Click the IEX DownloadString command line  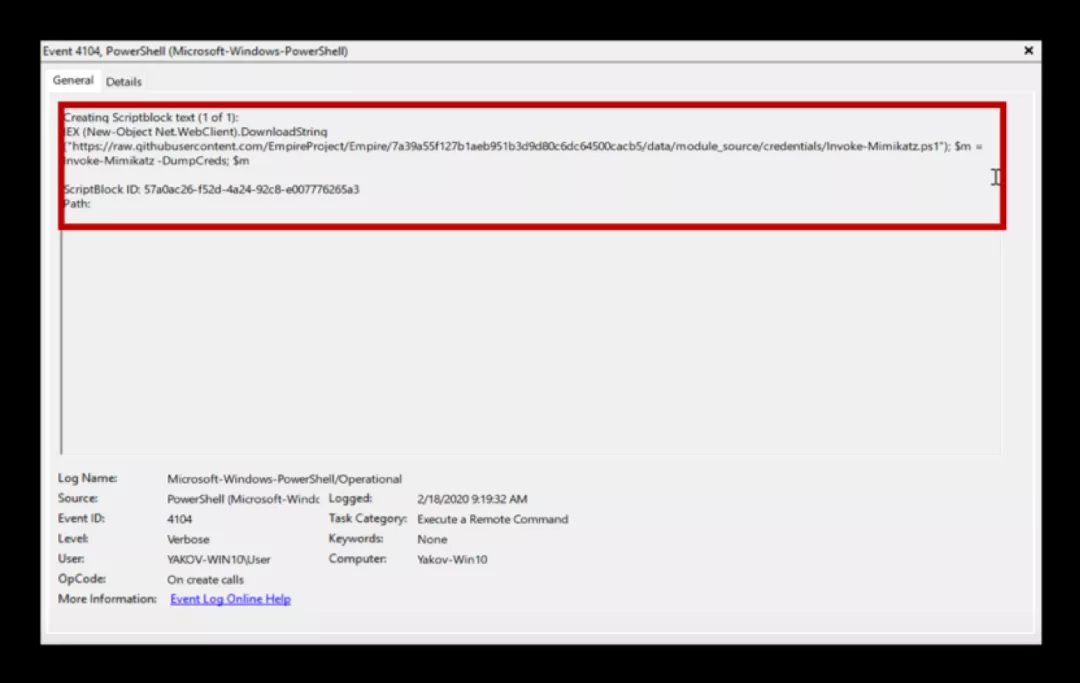click(x=196, y=132)
